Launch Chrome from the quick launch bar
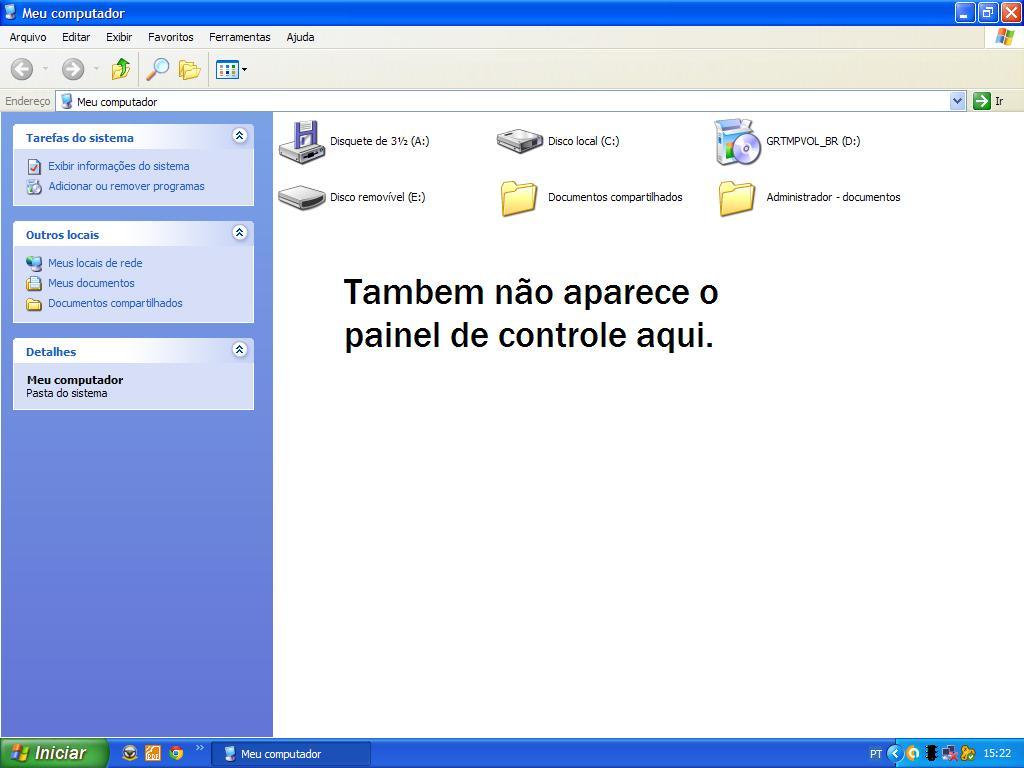The image size is (1024, 768). [176, 753]
